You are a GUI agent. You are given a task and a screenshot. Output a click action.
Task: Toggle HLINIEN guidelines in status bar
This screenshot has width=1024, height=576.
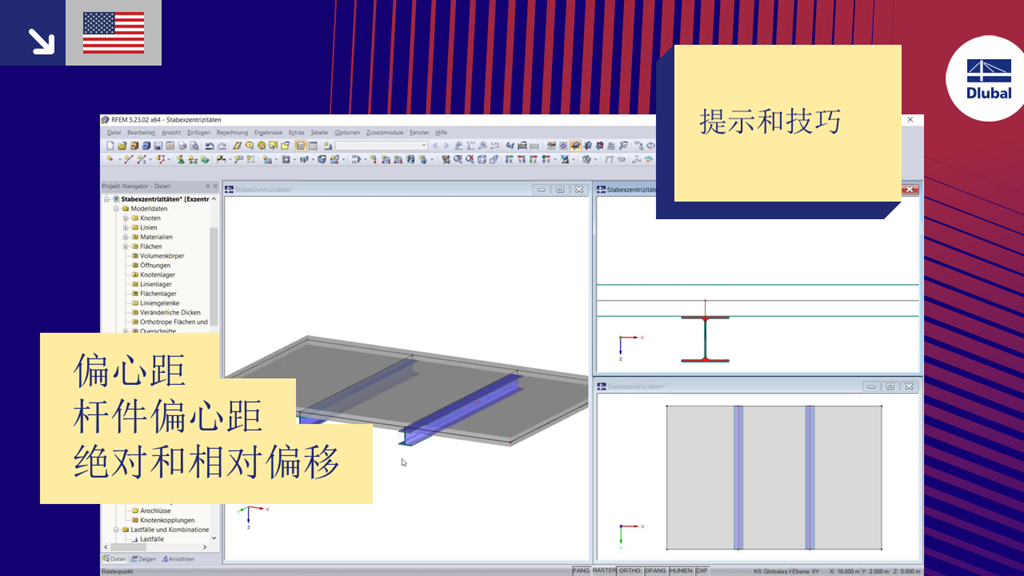click(x=681, y=571)
